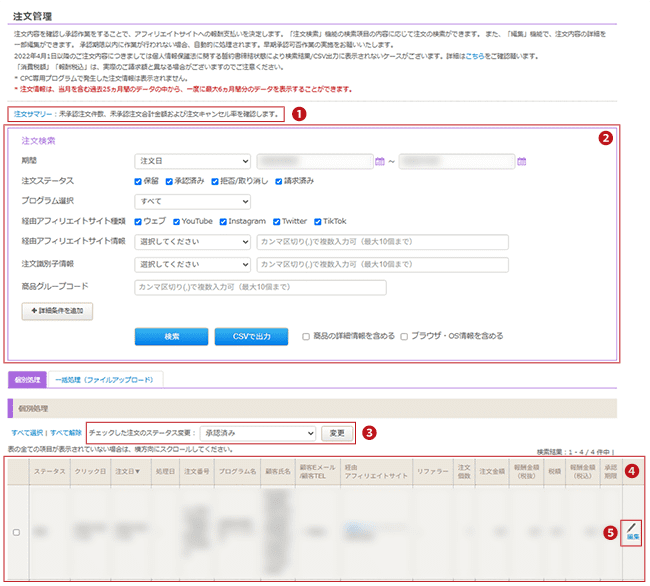
Task: Toggle the YouTube site type checkbox
Action: (x=178, y=221)
